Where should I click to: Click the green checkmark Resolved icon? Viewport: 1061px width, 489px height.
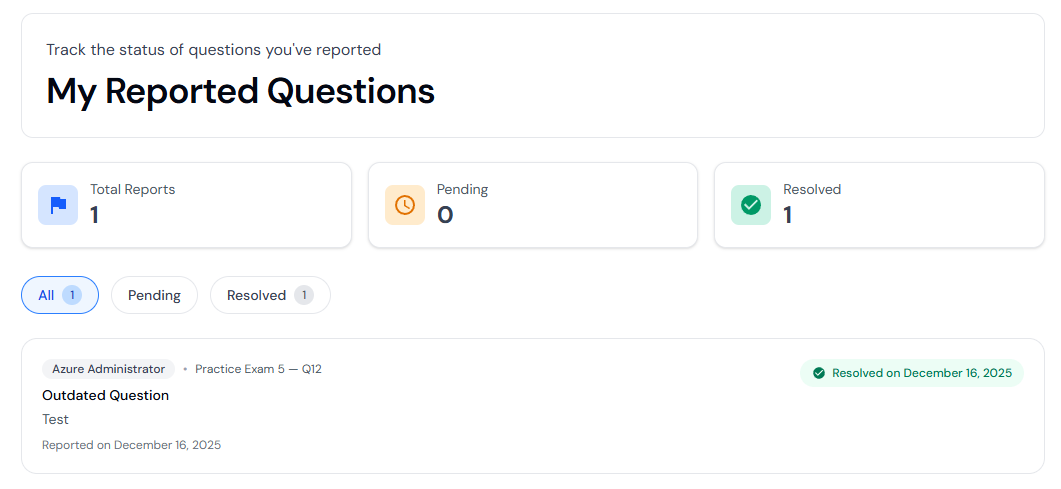point(751,205)
